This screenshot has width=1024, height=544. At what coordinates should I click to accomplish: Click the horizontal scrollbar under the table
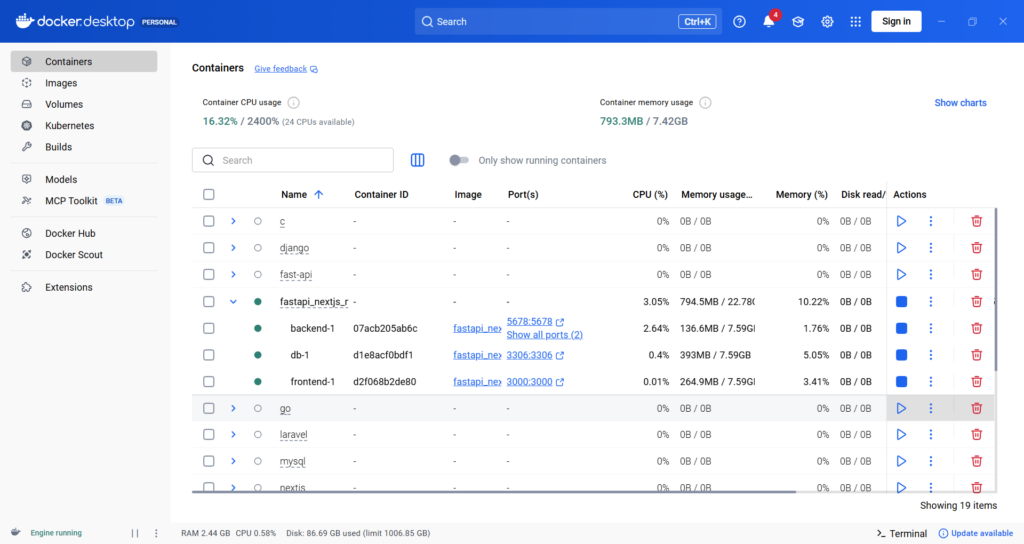tap(494, 491)
